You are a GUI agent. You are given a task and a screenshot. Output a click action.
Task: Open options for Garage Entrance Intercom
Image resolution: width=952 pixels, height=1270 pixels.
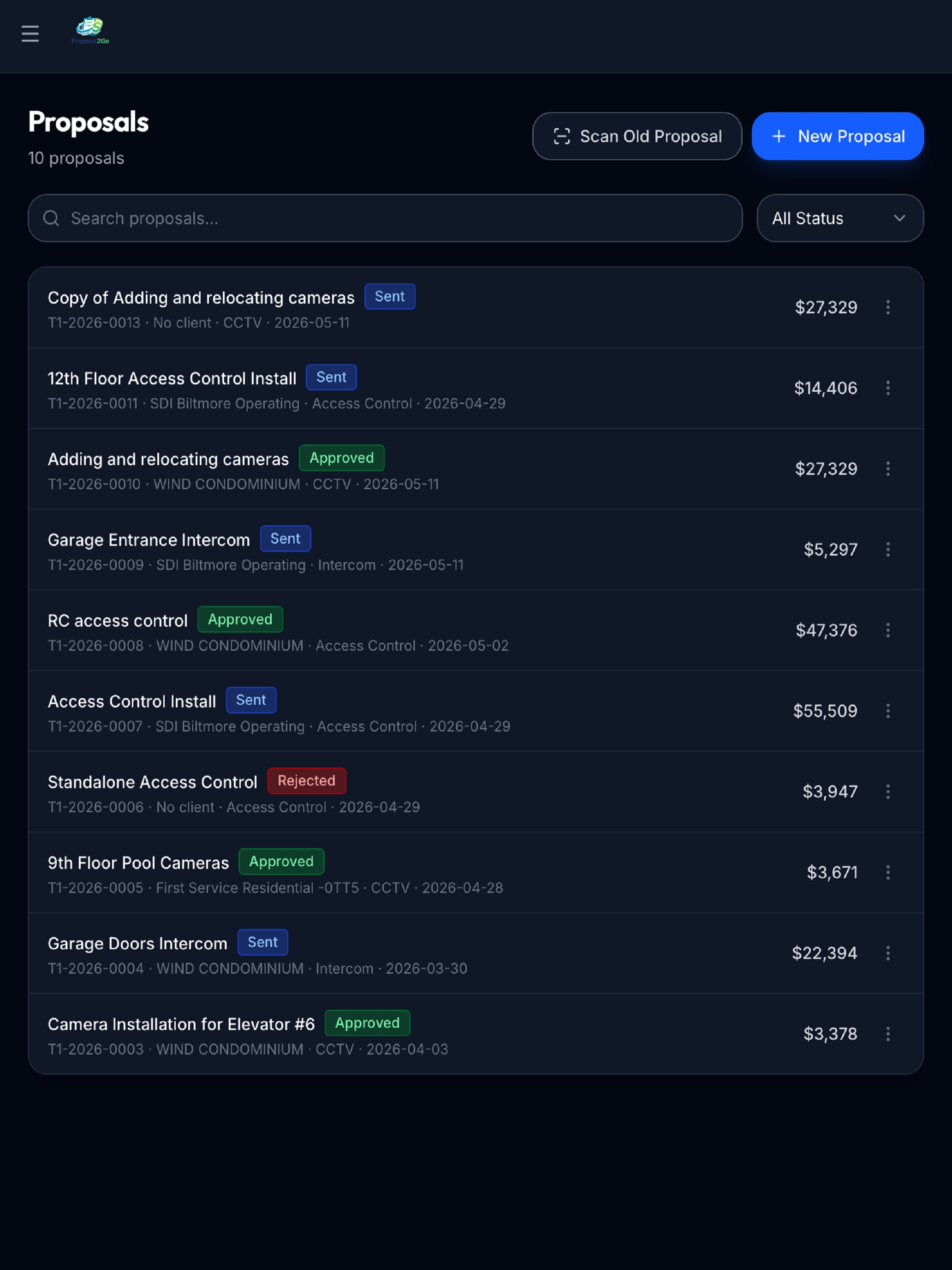point(888,550)
